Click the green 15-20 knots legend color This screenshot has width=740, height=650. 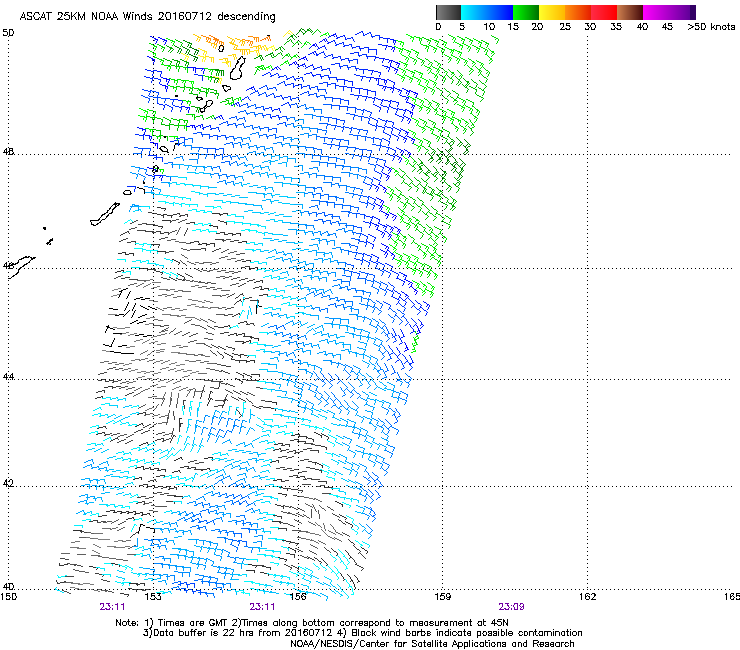click(526, 12)
